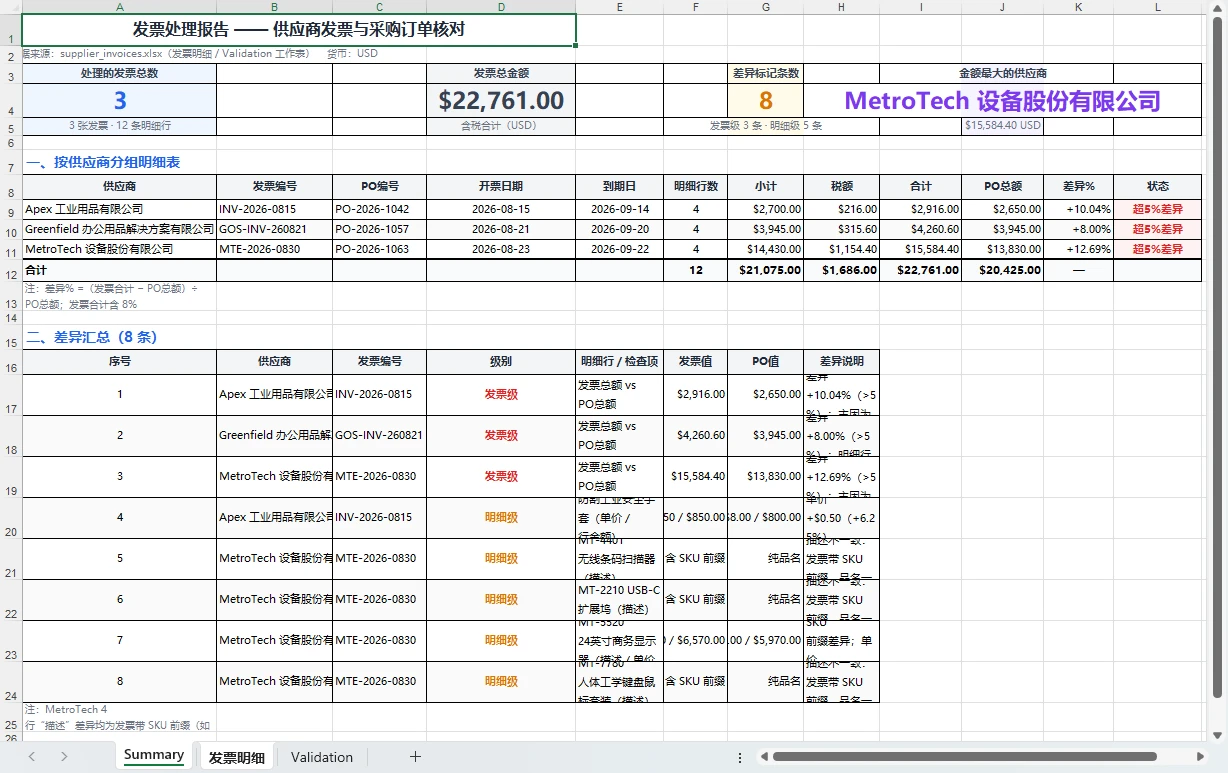Select PO number PO-2026-1063
1228x773 pixels.
[379, 250]
